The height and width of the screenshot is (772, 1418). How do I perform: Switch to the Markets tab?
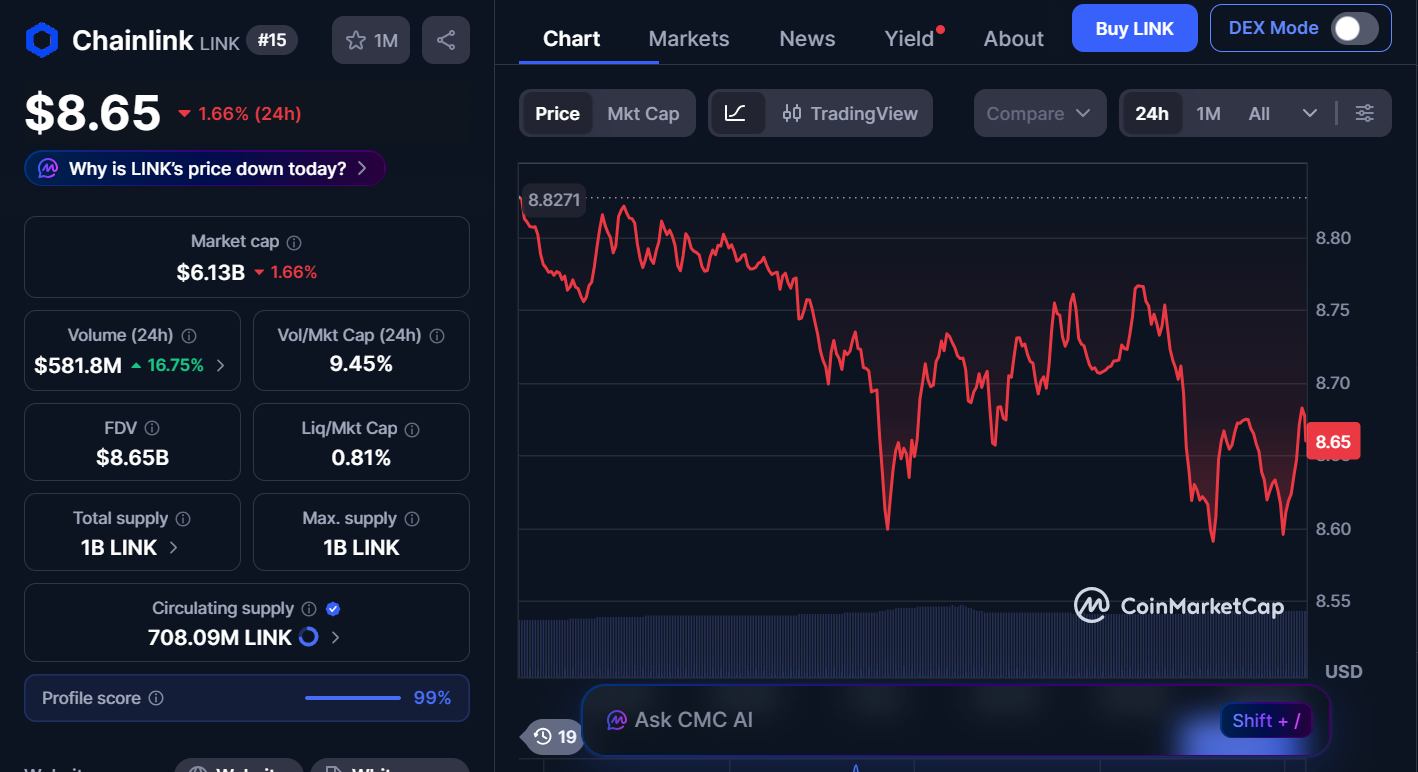coord(688,38)
